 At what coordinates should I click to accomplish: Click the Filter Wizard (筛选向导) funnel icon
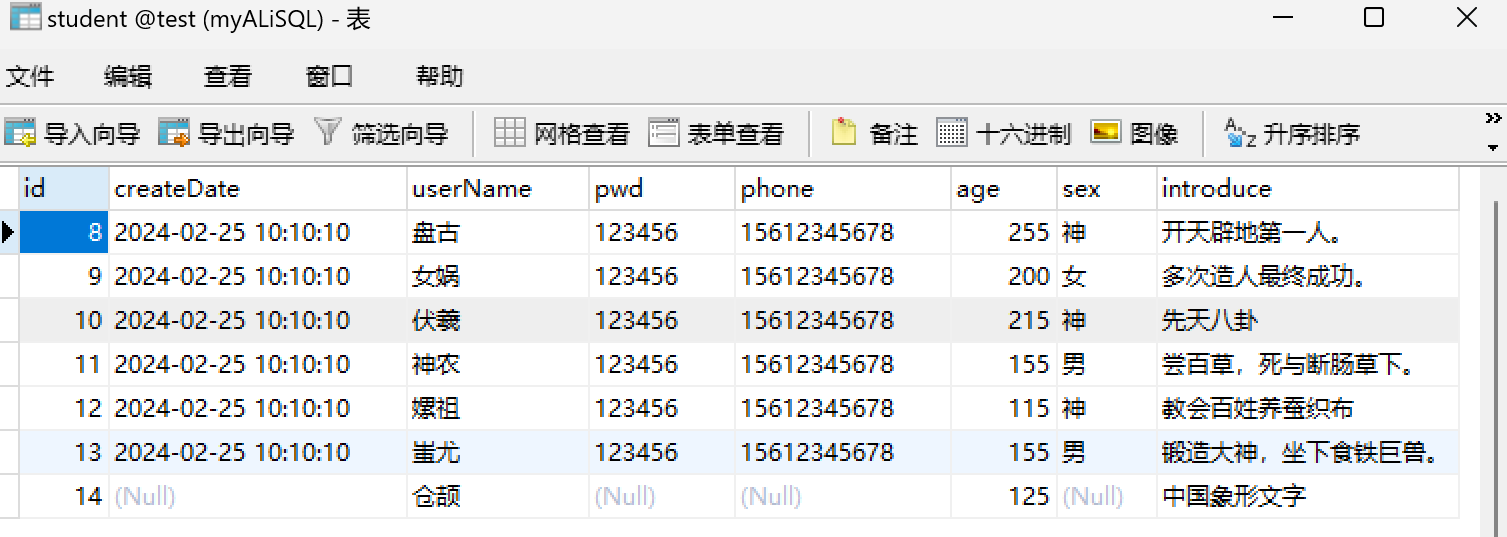[x=328, y=132]
